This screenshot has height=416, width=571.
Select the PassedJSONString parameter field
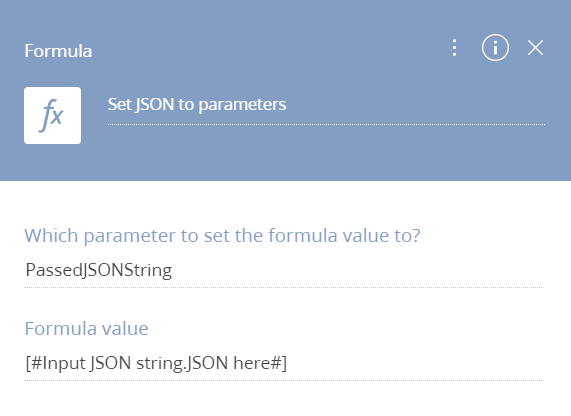point(284,270)
